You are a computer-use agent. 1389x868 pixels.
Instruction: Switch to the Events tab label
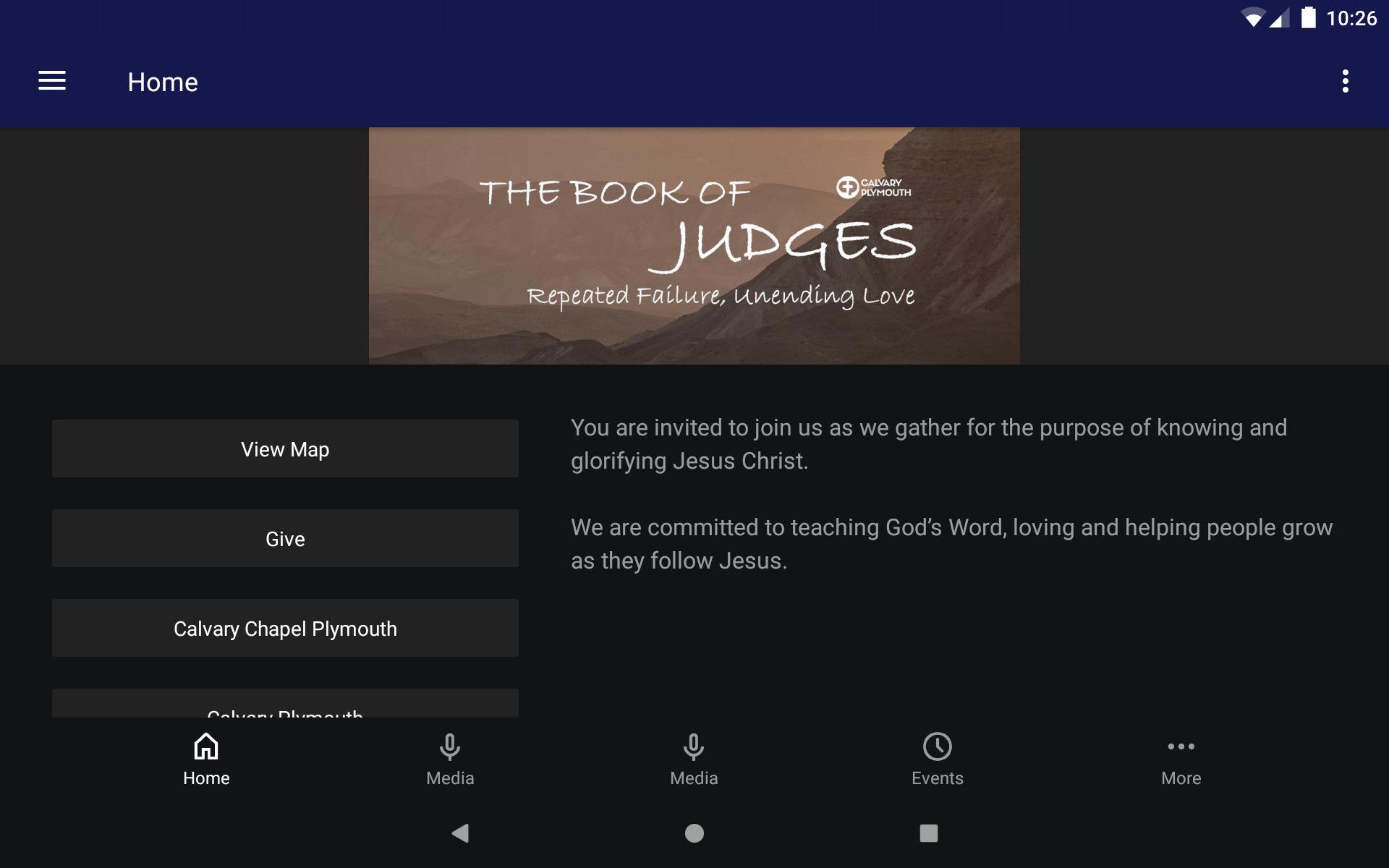point(937,778)
